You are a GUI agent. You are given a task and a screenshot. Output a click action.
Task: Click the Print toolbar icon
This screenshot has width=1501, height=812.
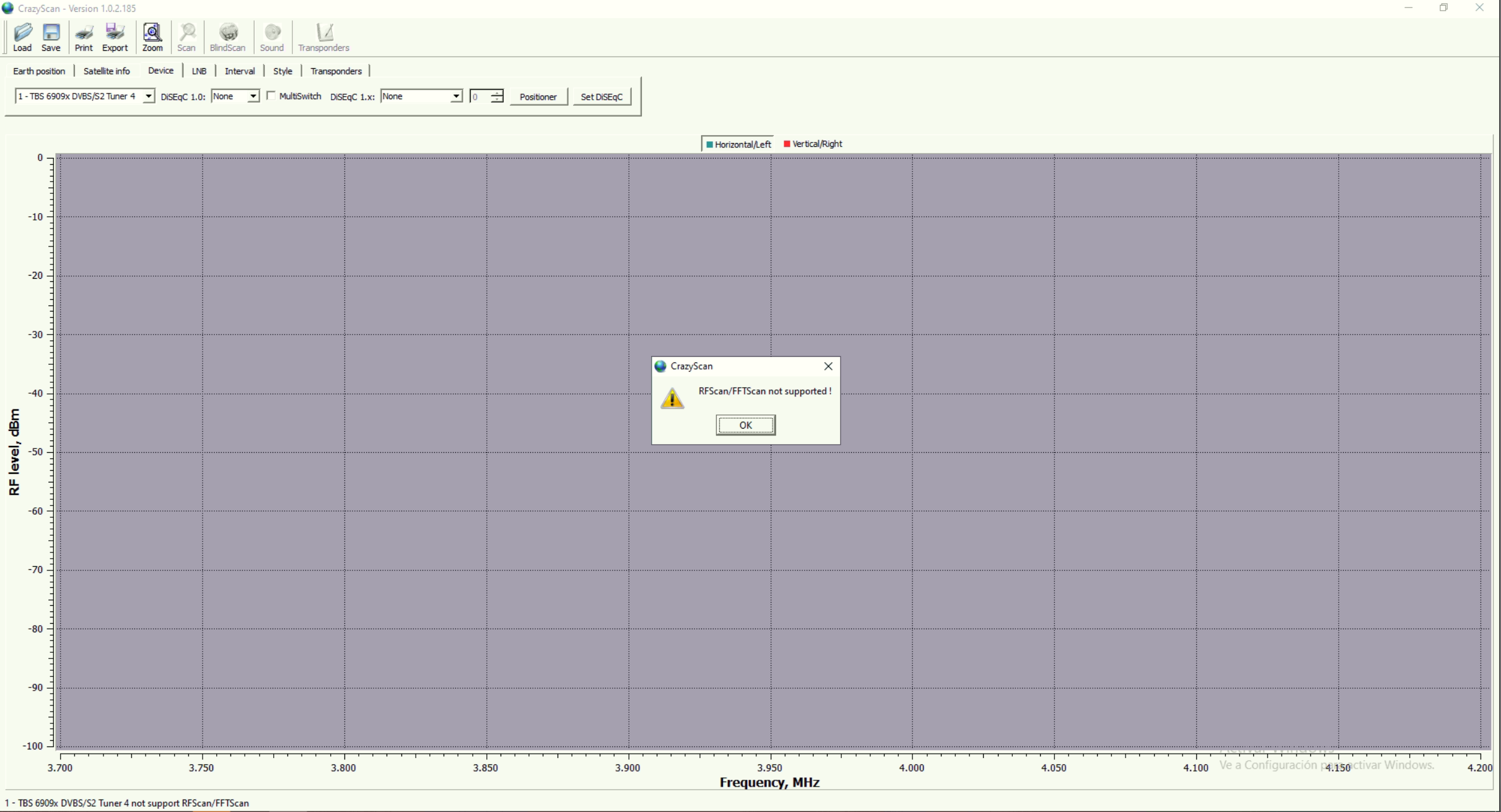tap(84, 37)
